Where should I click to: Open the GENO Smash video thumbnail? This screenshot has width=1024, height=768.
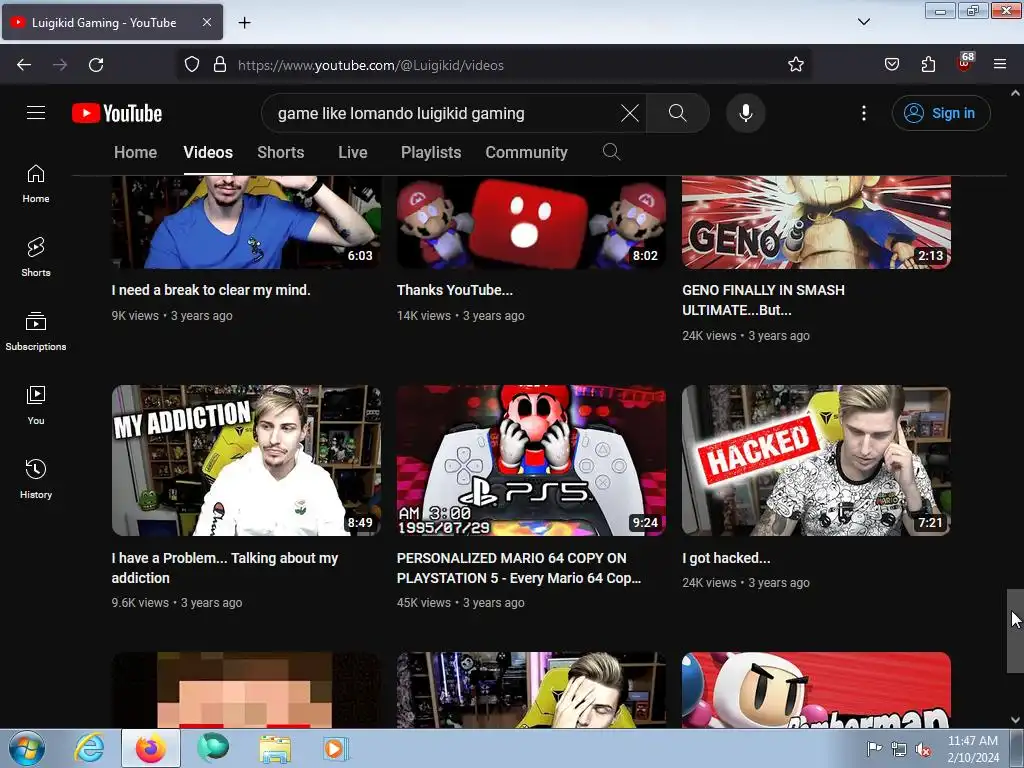point(816,222)
